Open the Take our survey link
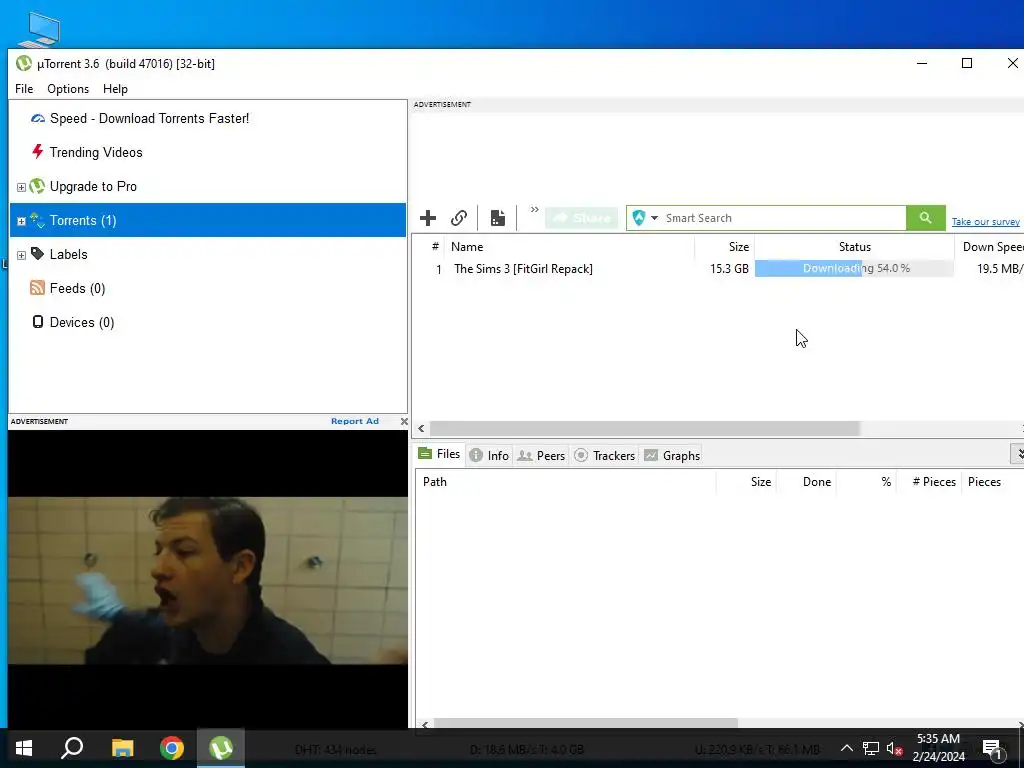 [x=985, y=222]
